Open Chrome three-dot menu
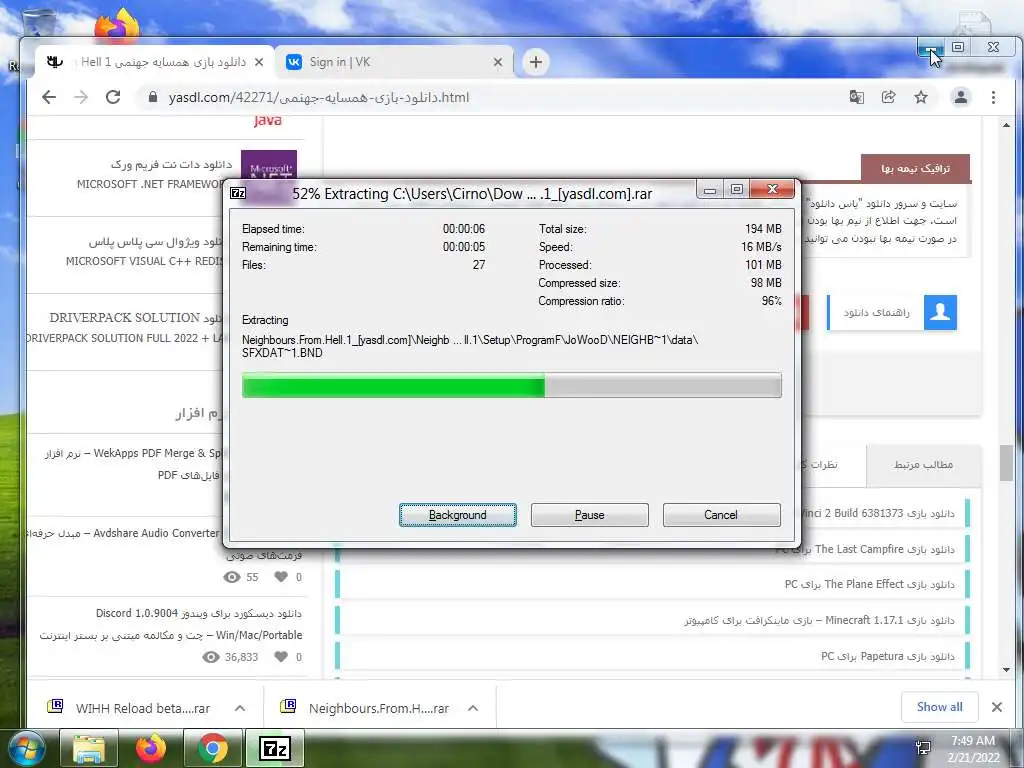Image resolution: width=1024 pixels, height=768 pixels. pyautogui.click(x=993, y=97)
